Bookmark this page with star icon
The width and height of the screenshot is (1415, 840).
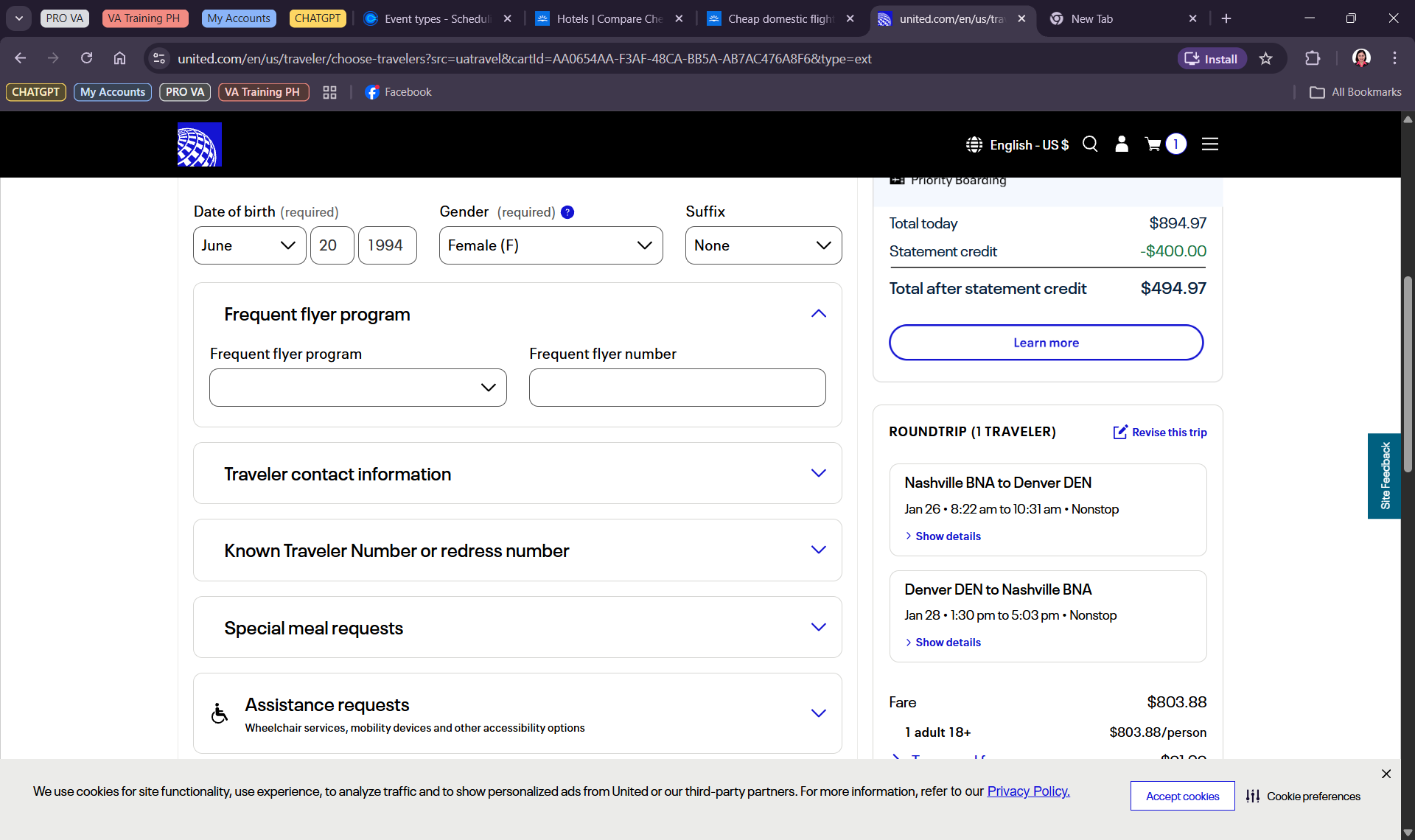(1265, 59)
